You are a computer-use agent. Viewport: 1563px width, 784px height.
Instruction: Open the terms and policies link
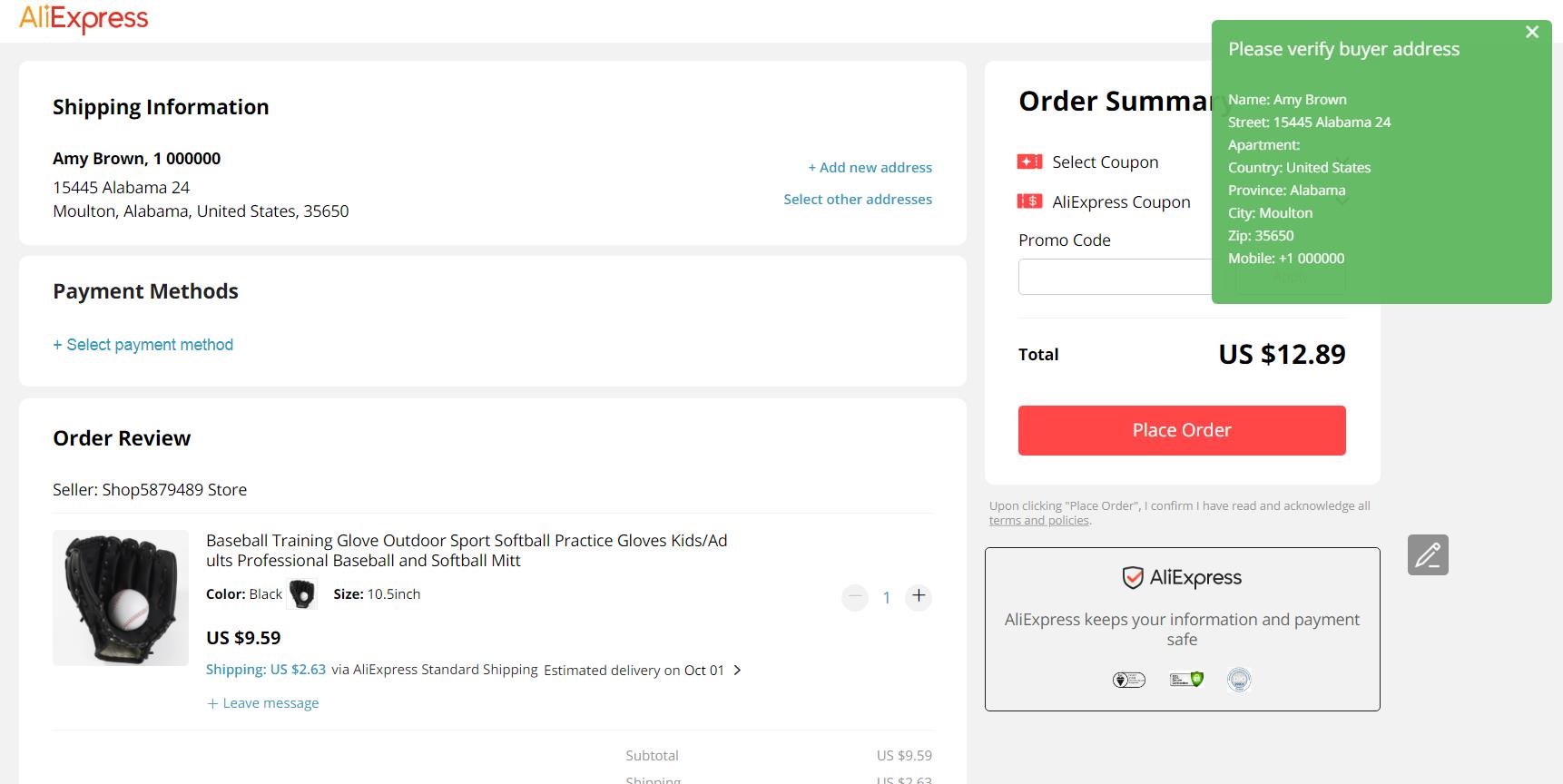(1038, 521)
